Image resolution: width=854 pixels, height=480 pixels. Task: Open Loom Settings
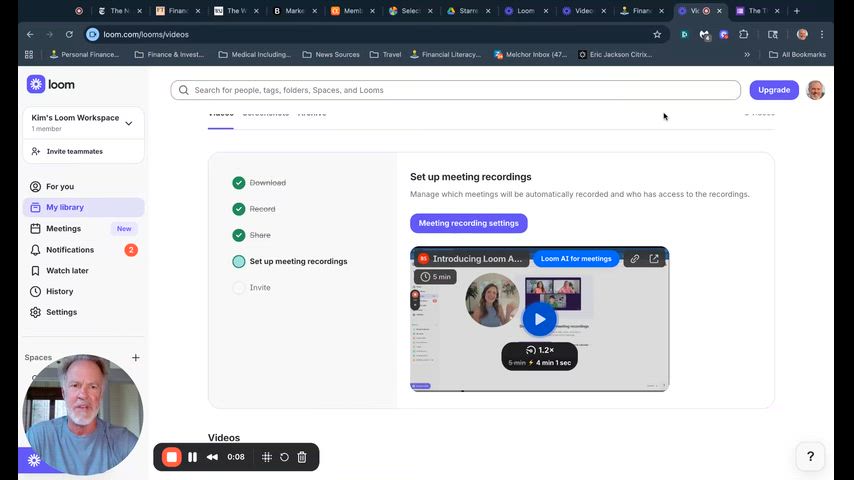tap(83, 312)
